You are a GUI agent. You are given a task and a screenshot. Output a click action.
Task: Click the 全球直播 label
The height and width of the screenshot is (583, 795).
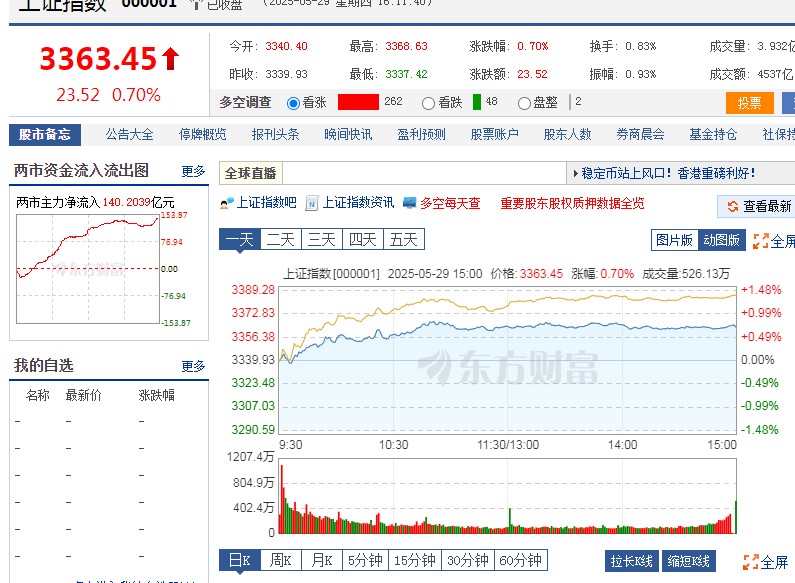[x=250, y=174]
